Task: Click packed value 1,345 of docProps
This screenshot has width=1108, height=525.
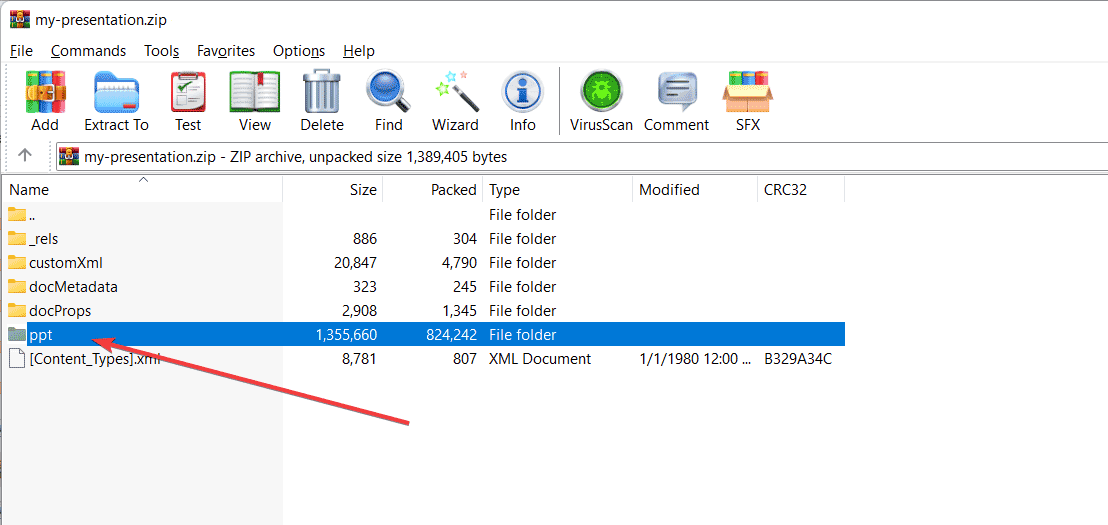Action: click(x=458, y=311)
